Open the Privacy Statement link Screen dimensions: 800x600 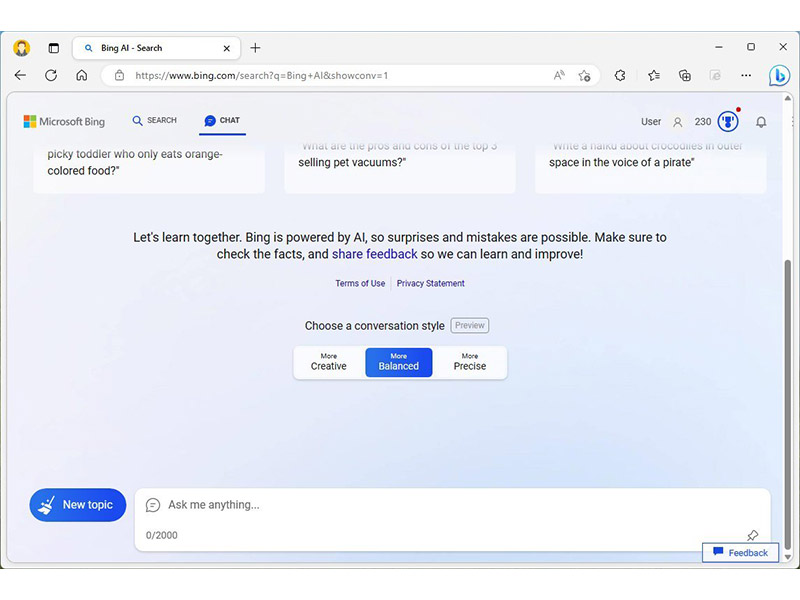coord(431,283)
